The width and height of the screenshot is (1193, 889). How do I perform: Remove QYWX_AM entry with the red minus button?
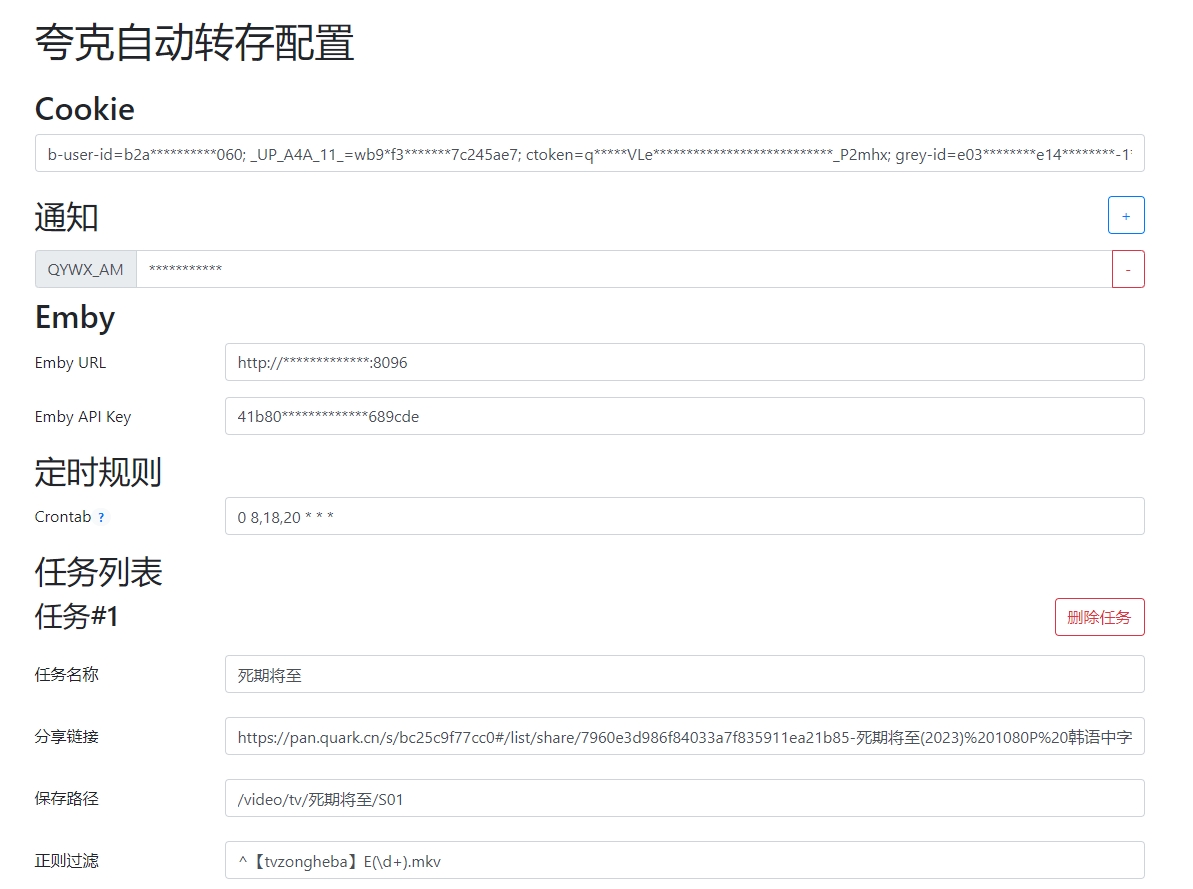(1128, 268)
